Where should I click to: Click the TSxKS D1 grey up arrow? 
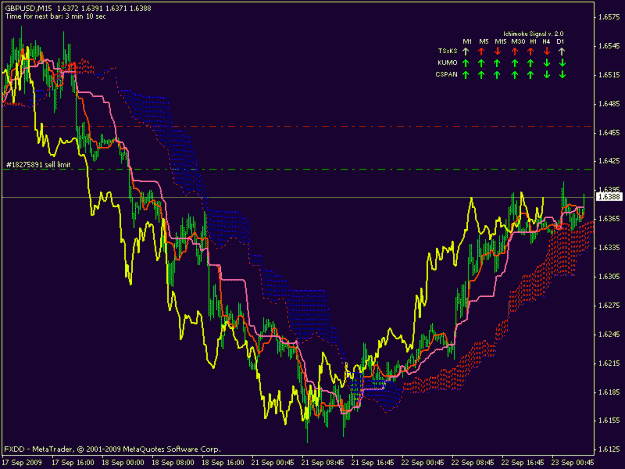(562, 51)
